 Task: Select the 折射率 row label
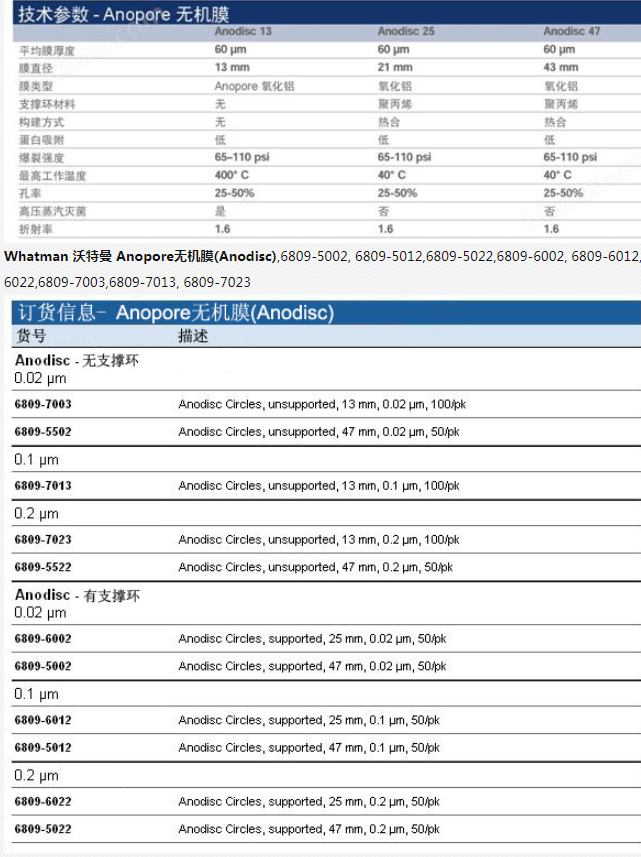[x=36, y=229]
